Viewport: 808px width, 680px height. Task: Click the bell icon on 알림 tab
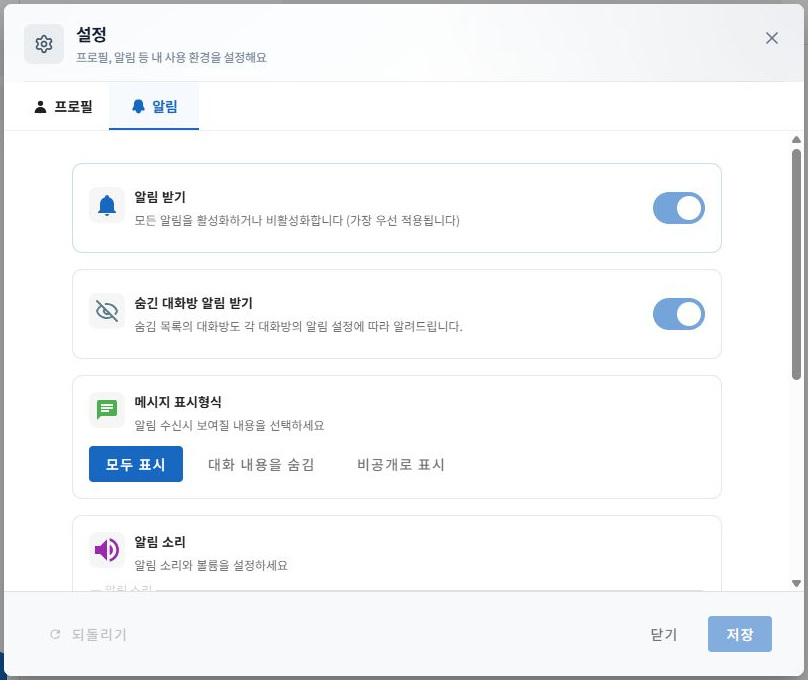point(138,106)
